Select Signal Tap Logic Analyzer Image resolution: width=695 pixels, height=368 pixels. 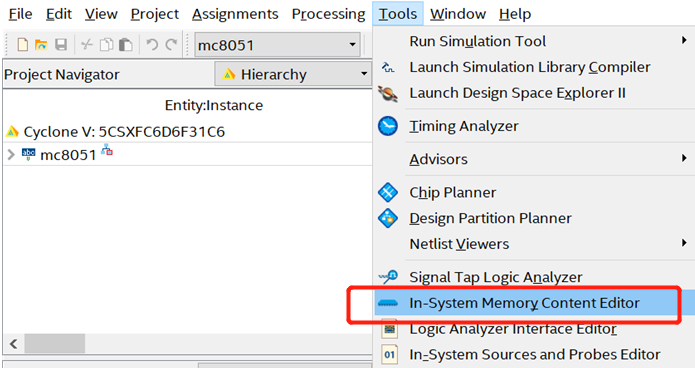pyautogui.click(x=496, y=277)
